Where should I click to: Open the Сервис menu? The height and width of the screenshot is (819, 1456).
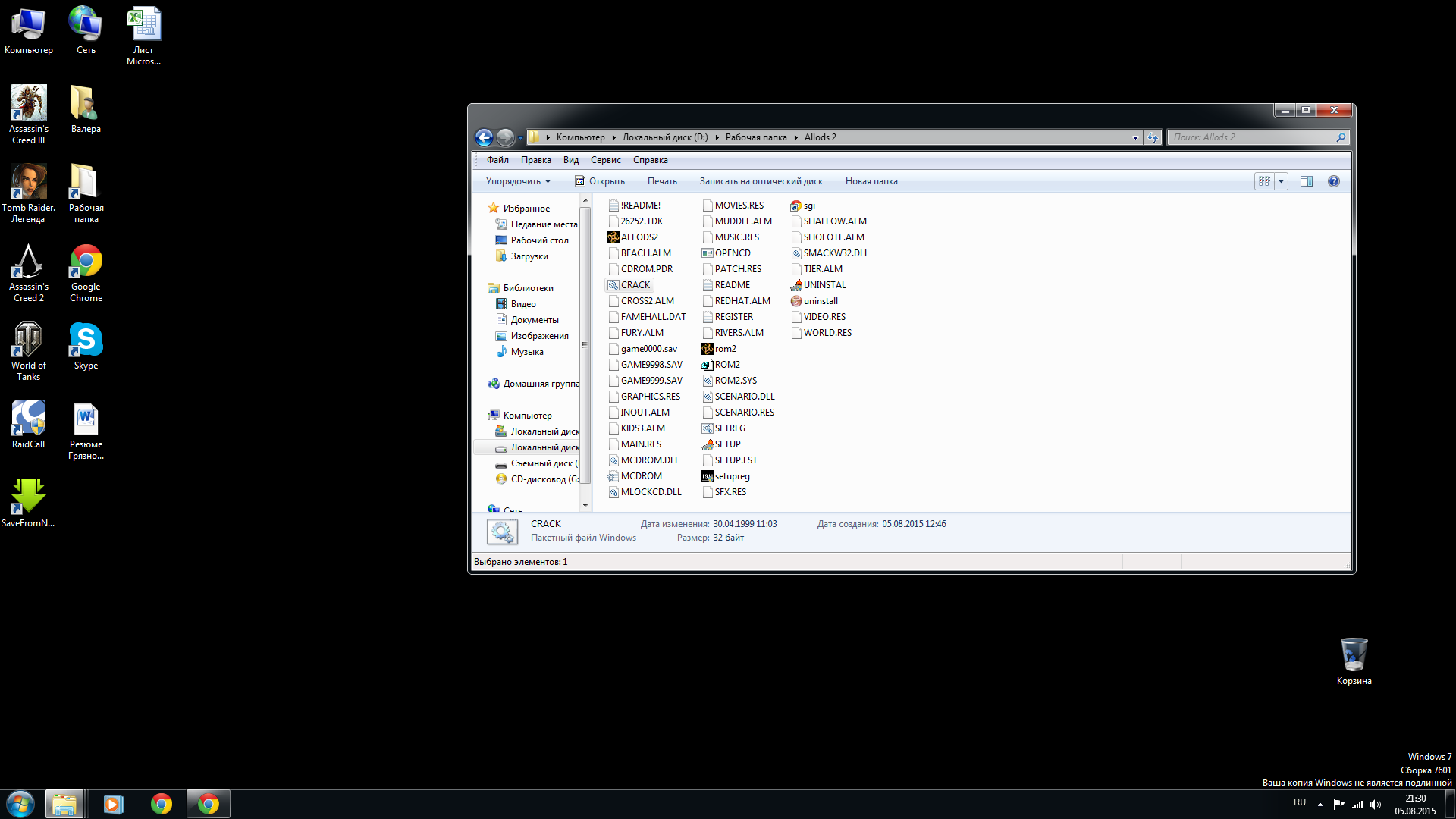[605, 160]
